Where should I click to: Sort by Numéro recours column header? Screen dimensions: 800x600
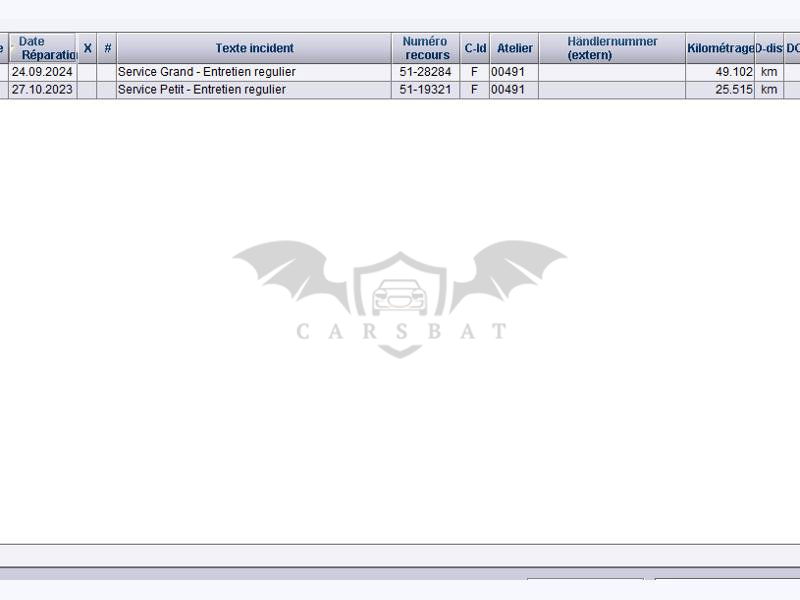point(426,48)
